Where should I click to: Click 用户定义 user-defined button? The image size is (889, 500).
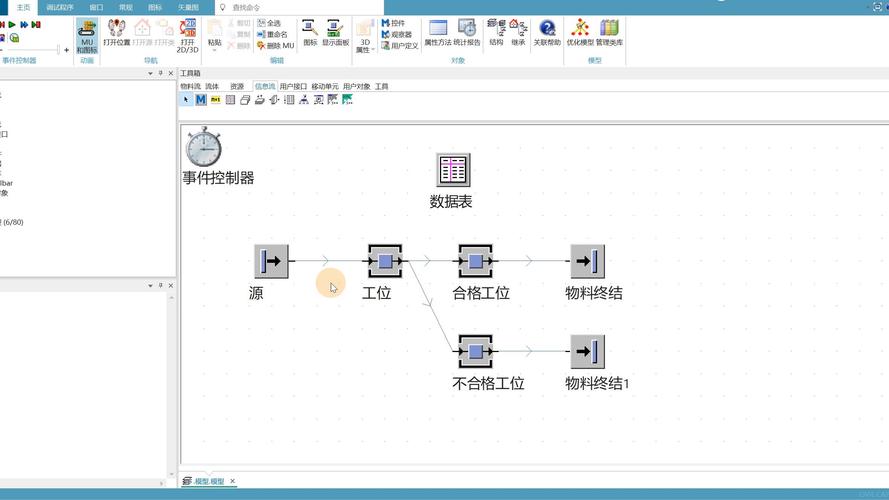coord(400,45)
